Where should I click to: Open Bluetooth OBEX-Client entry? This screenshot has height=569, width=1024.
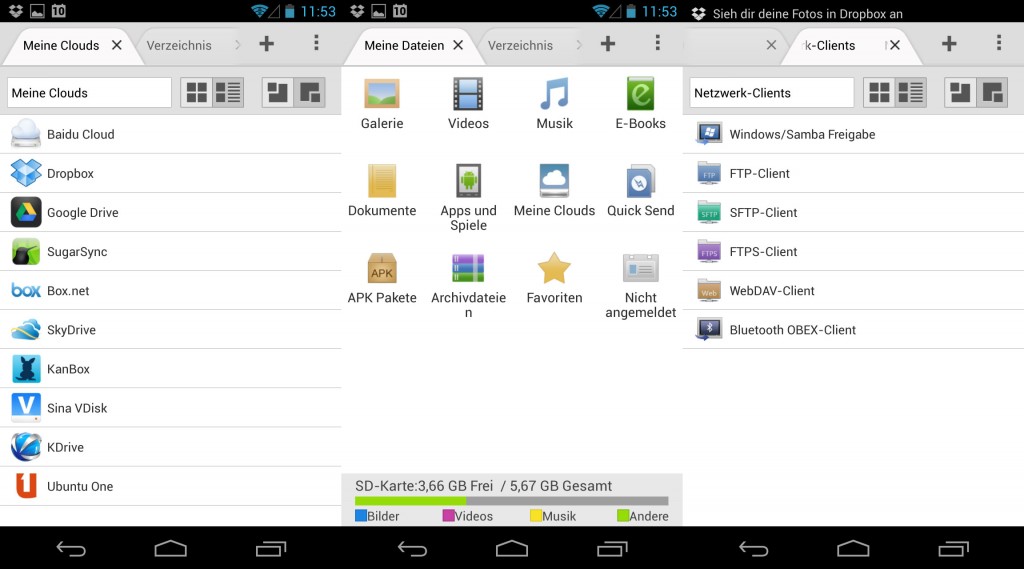click(x=853, y=330)
